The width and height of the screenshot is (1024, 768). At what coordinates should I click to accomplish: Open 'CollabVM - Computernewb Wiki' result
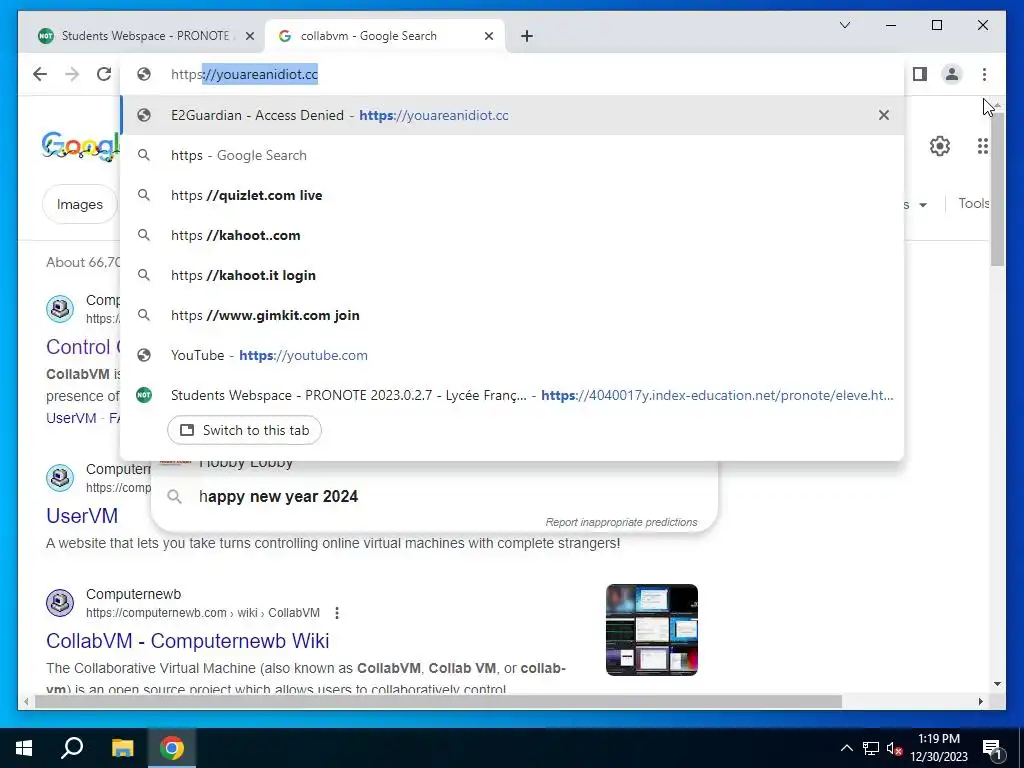[187, 641]
